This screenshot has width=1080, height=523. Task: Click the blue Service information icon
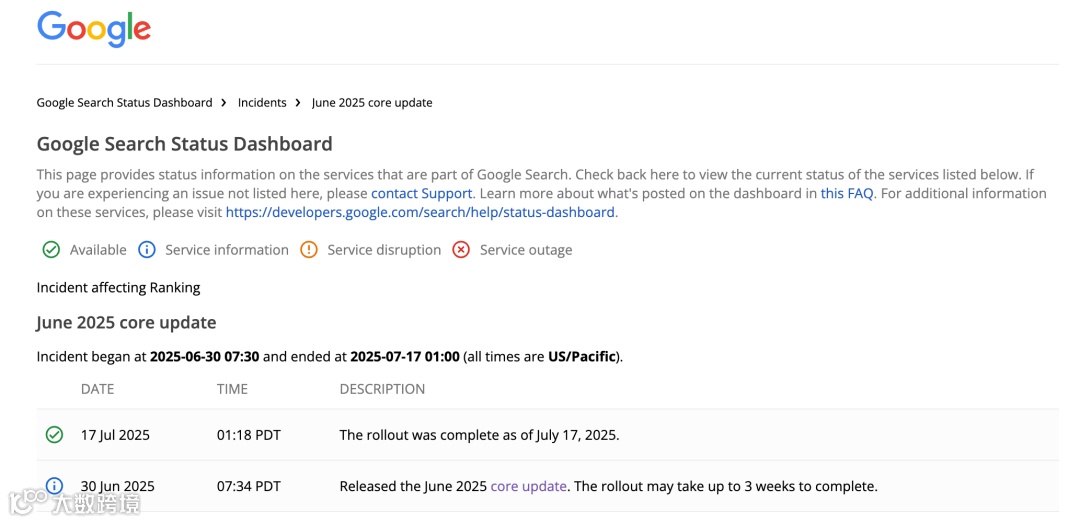pyautogui.click(x=147, y=250)
